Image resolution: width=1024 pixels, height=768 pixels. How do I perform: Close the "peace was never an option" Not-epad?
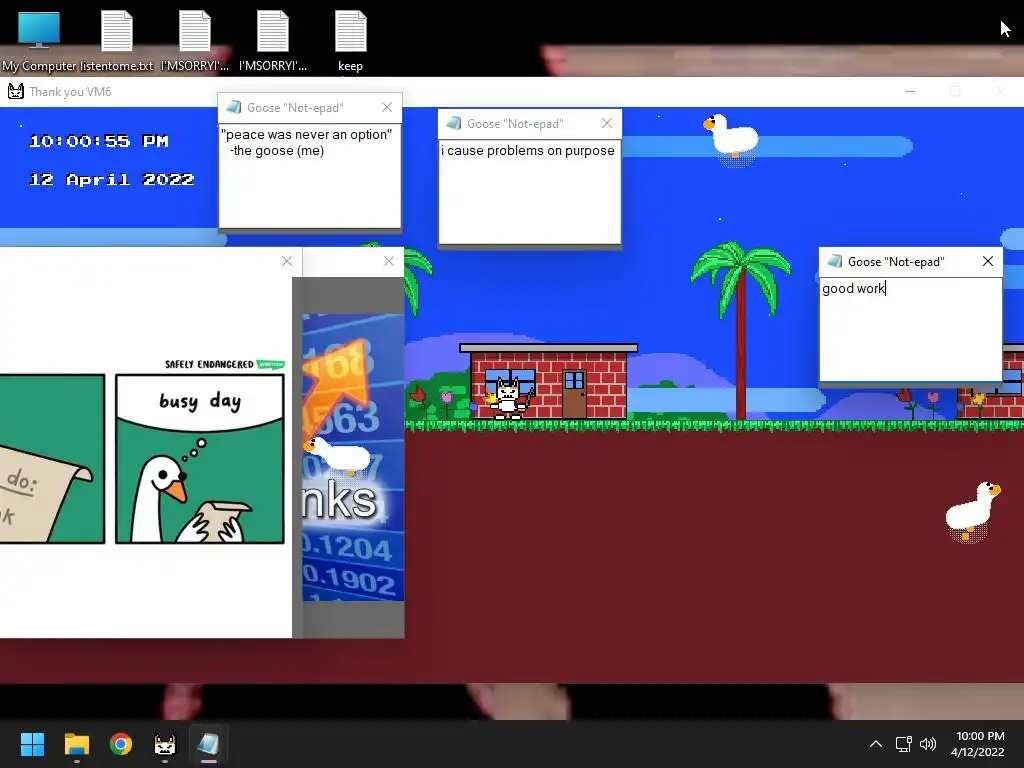pyautogui.click(x=387, y=107)
